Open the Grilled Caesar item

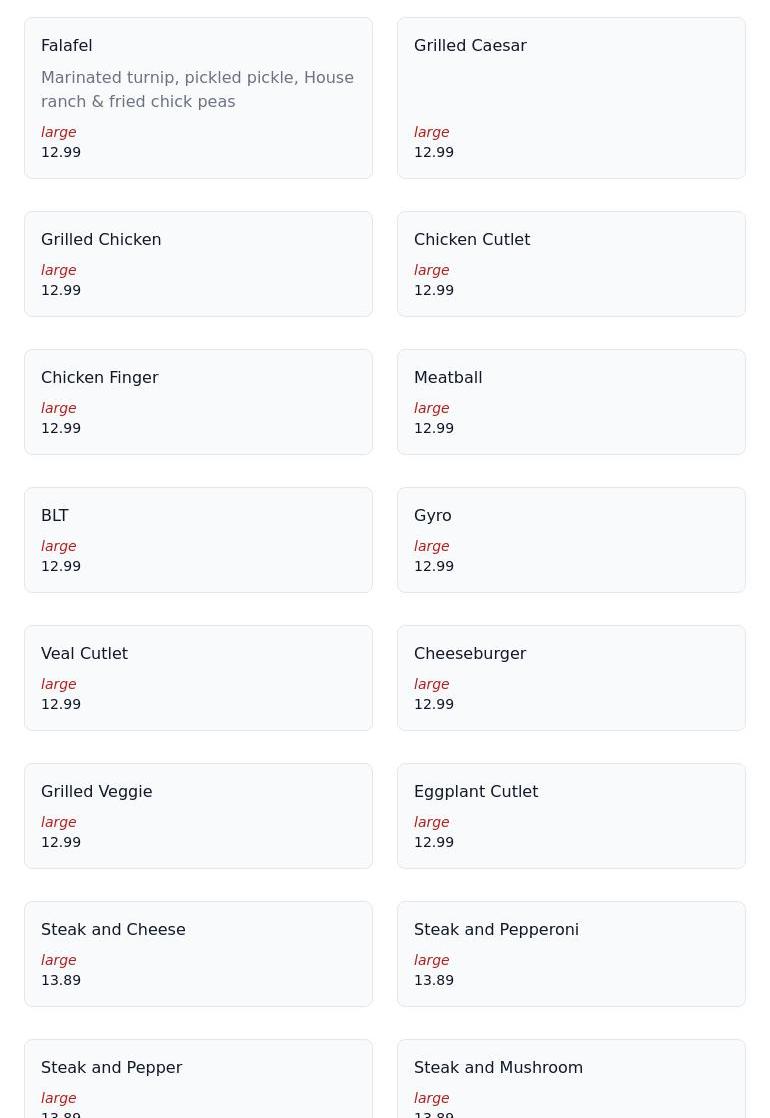571,98
